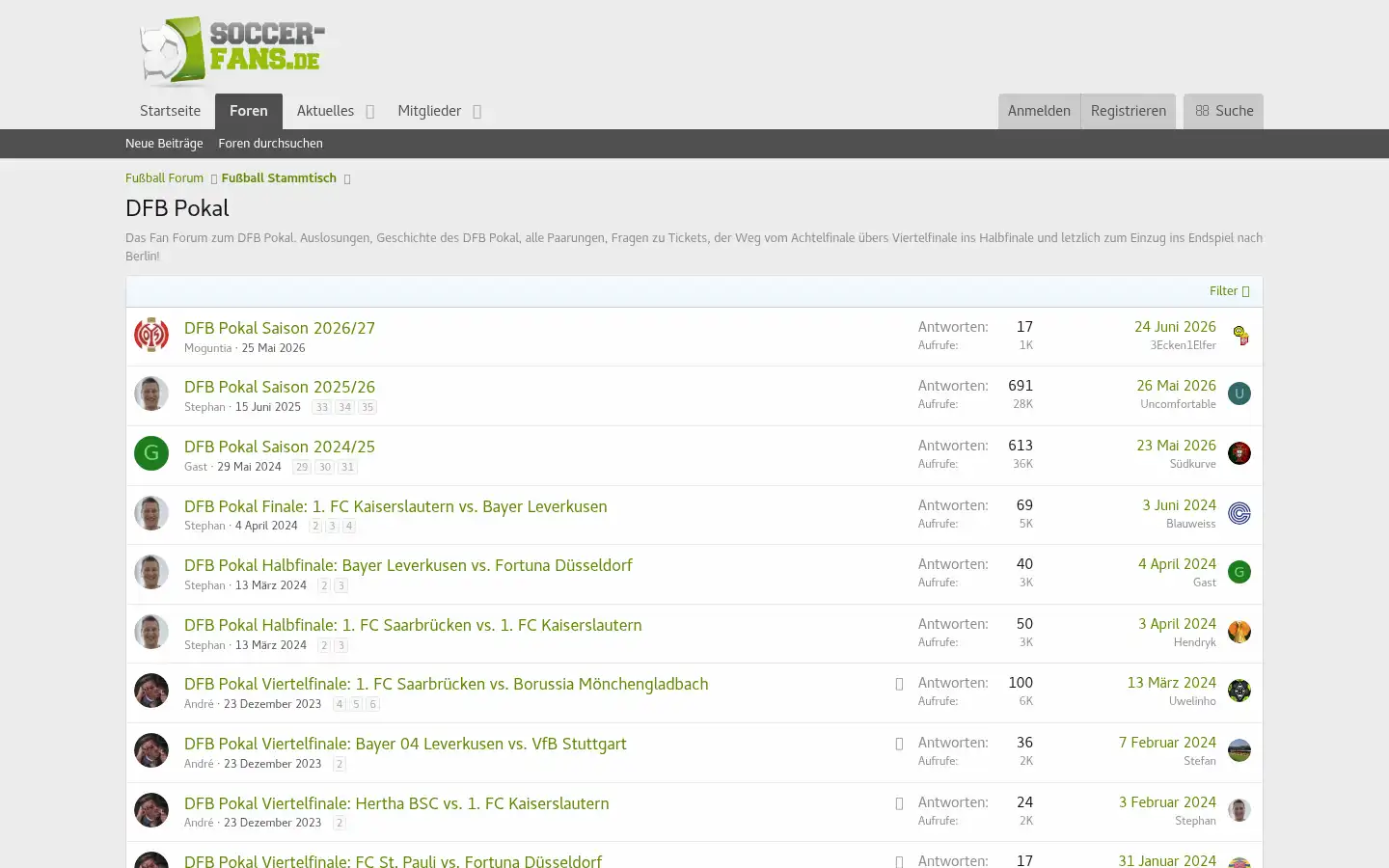The image size is (1389, 868).
Task: Jump to page 6 of Saarbrücken vs. Mönchengladbach
Action: 373,705
